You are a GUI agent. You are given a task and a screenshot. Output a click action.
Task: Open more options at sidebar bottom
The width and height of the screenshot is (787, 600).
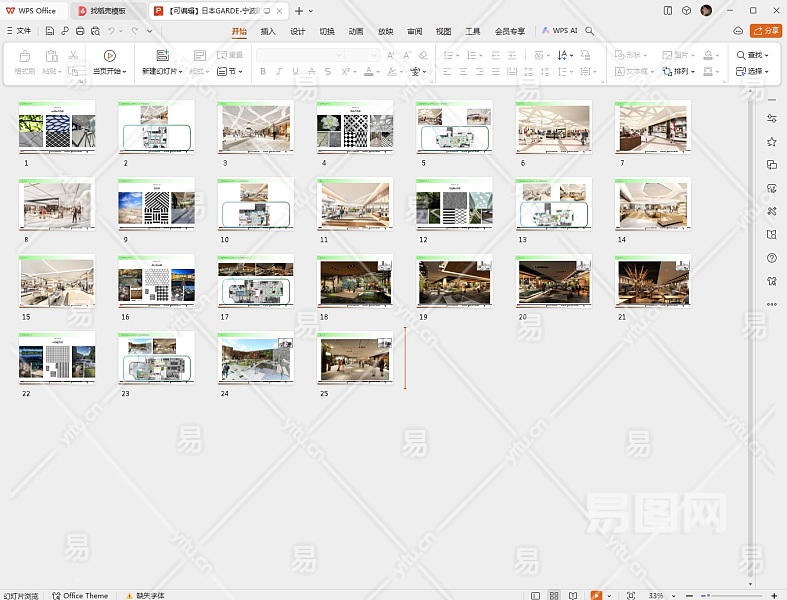click(771, 304)
